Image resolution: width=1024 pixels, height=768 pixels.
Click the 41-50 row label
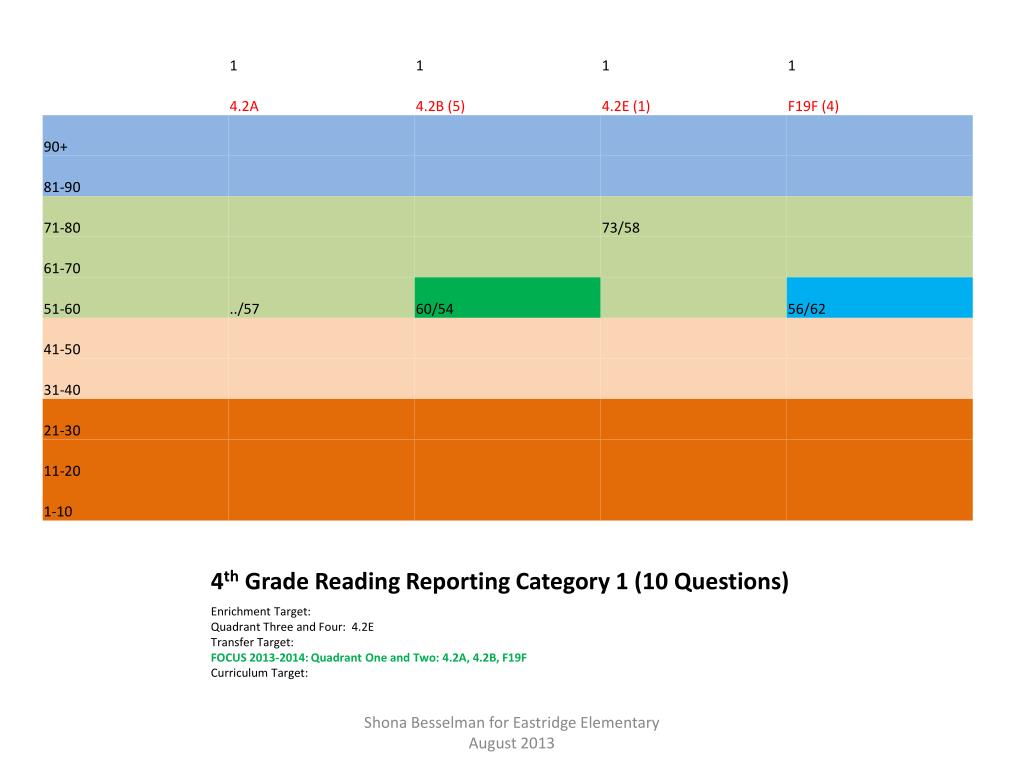[62, 349]
